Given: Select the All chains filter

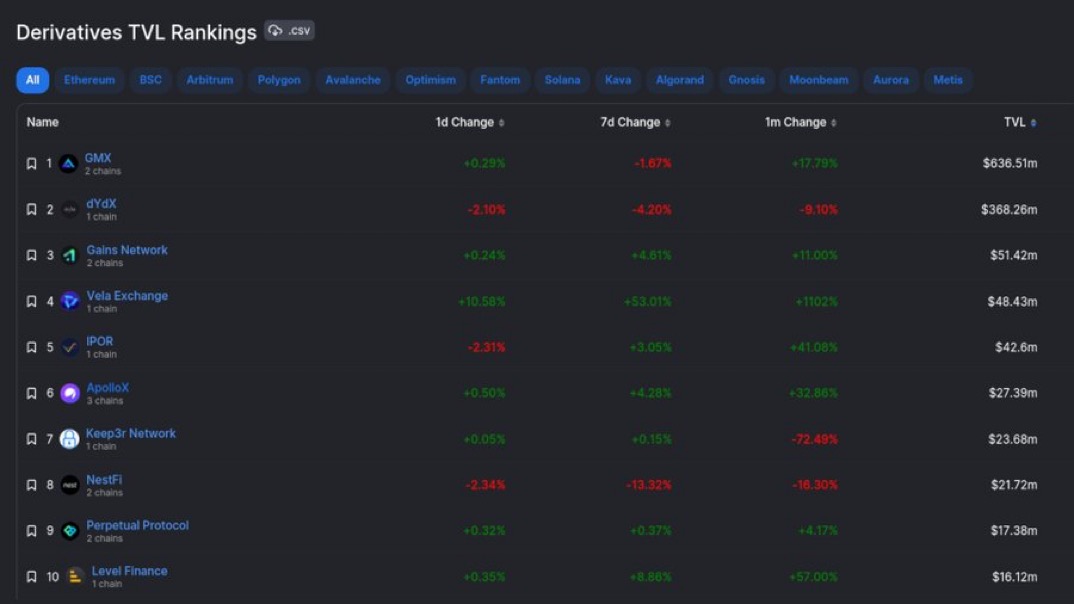Looking at the screenshot, I should 32,80.
